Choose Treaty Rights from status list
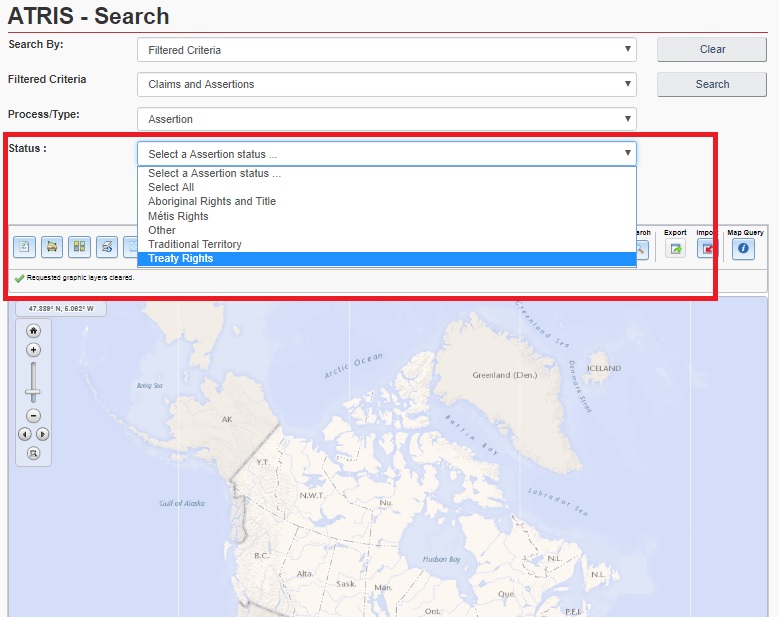 pyautogui.click(x=181, y=259)
